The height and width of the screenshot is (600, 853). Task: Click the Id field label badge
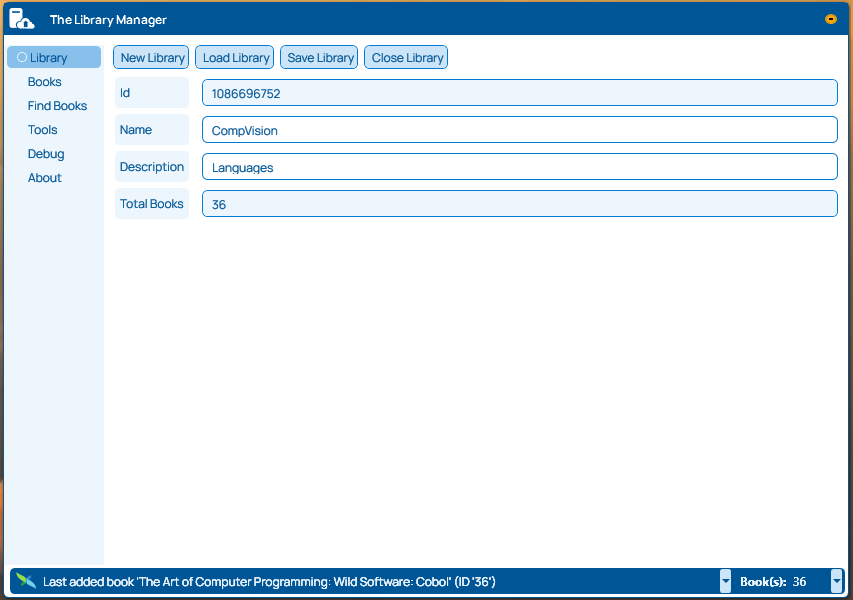[151, 92]
